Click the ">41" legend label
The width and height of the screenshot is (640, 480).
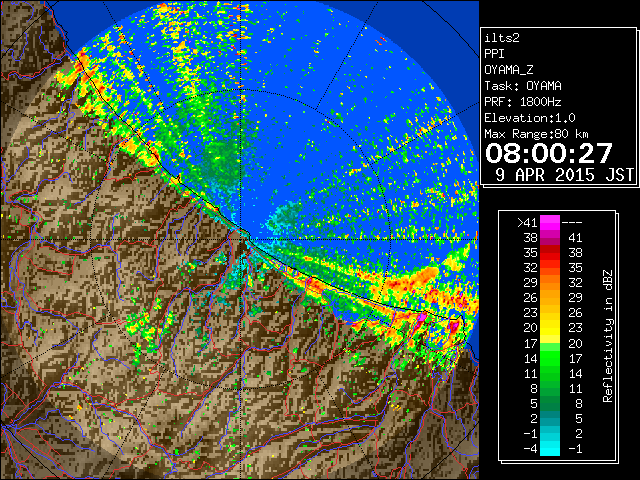pos(527,223)
